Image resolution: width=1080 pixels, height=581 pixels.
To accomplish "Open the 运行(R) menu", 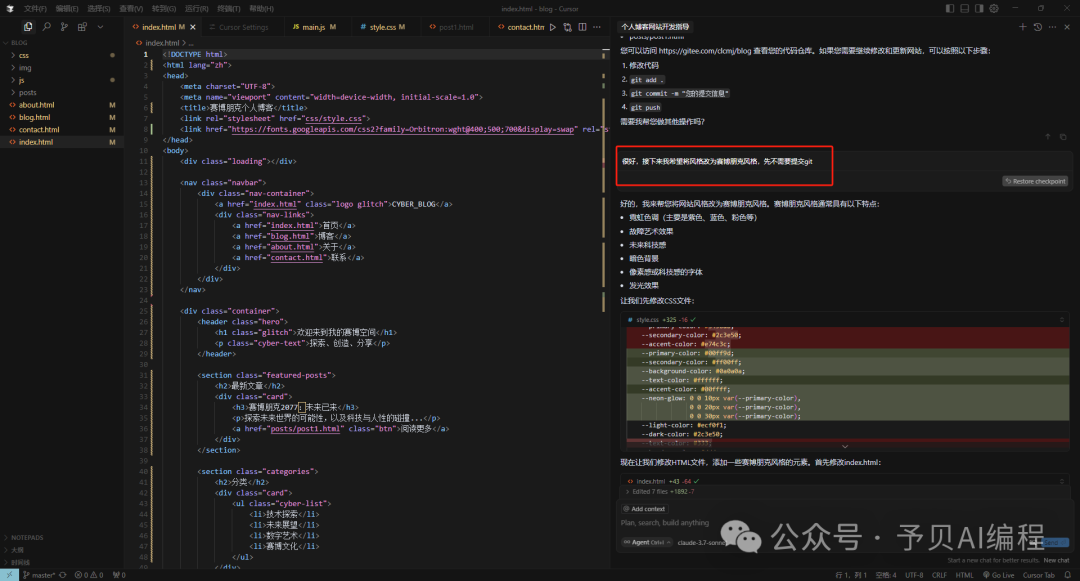I will tap(196, 8).
